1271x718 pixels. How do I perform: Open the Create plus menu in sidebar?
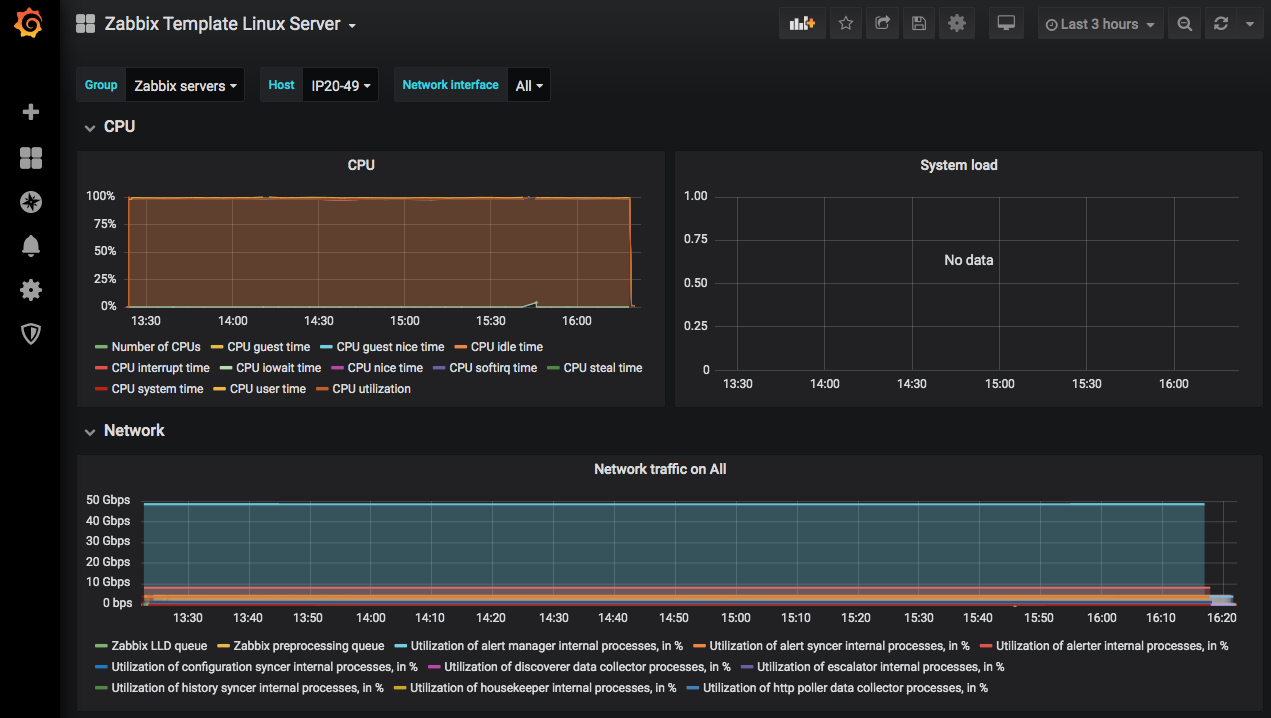coord(31,112)
